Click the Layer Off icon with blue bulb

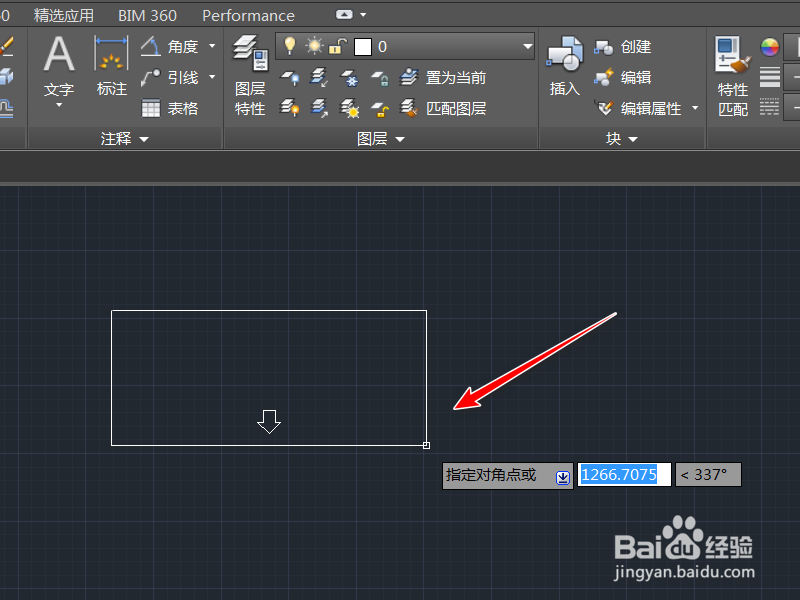(x=290, y=78)
